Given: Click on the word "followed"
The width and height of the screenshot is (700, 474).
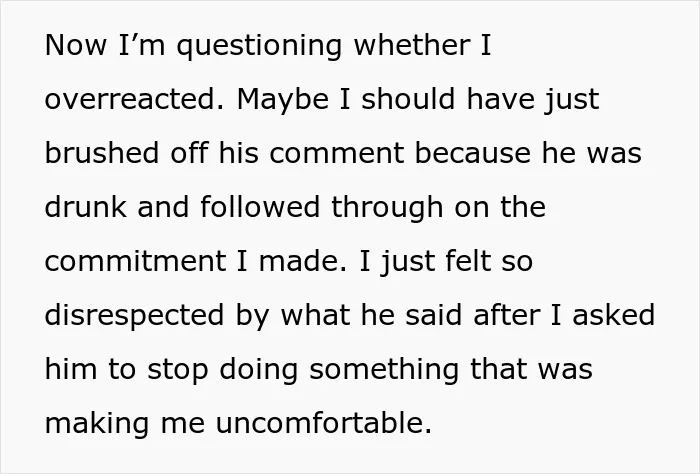Looking at the screenshot, I should click(260, 207).
